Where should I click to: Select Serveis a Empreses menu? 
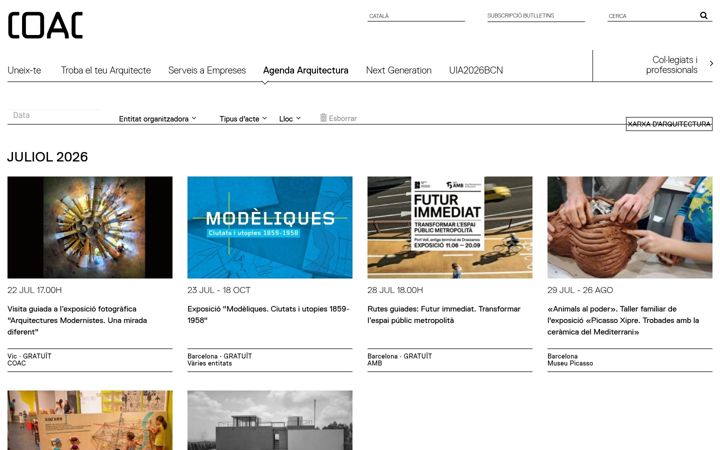click(x=207, y=70)
